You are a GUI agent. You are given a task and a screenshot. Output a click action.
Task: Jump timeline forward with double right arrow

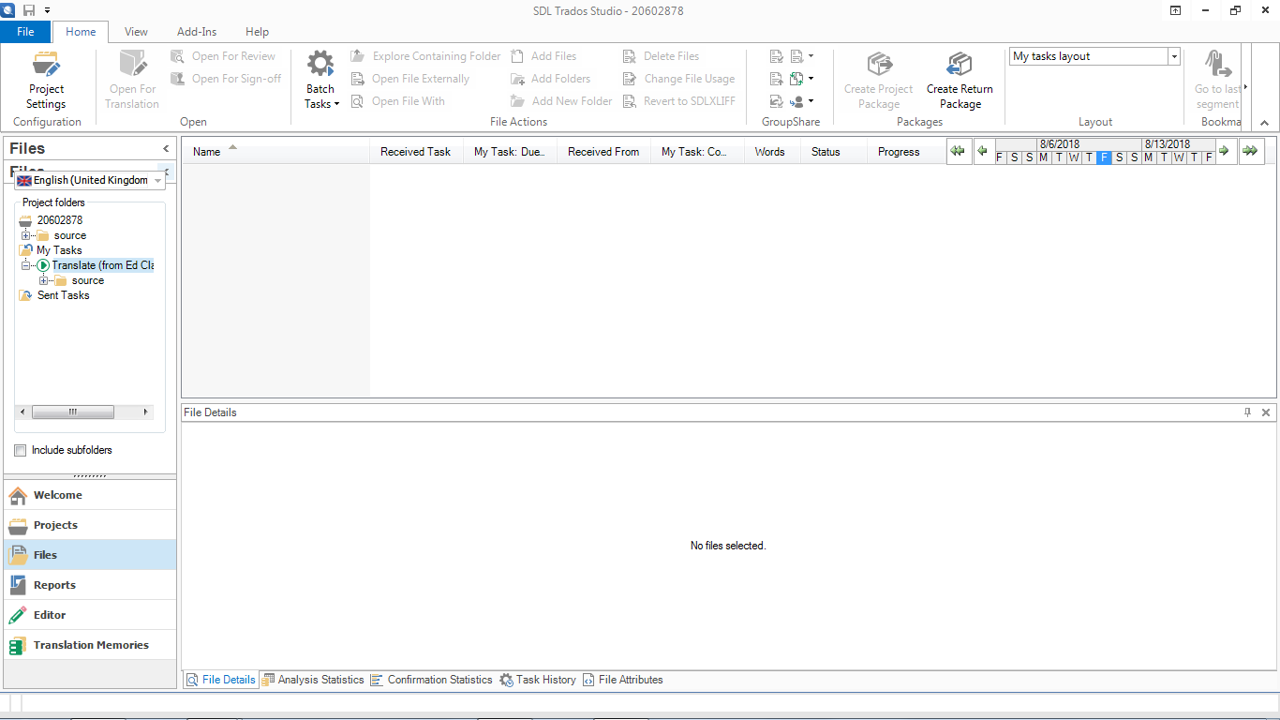[1250, 151]
